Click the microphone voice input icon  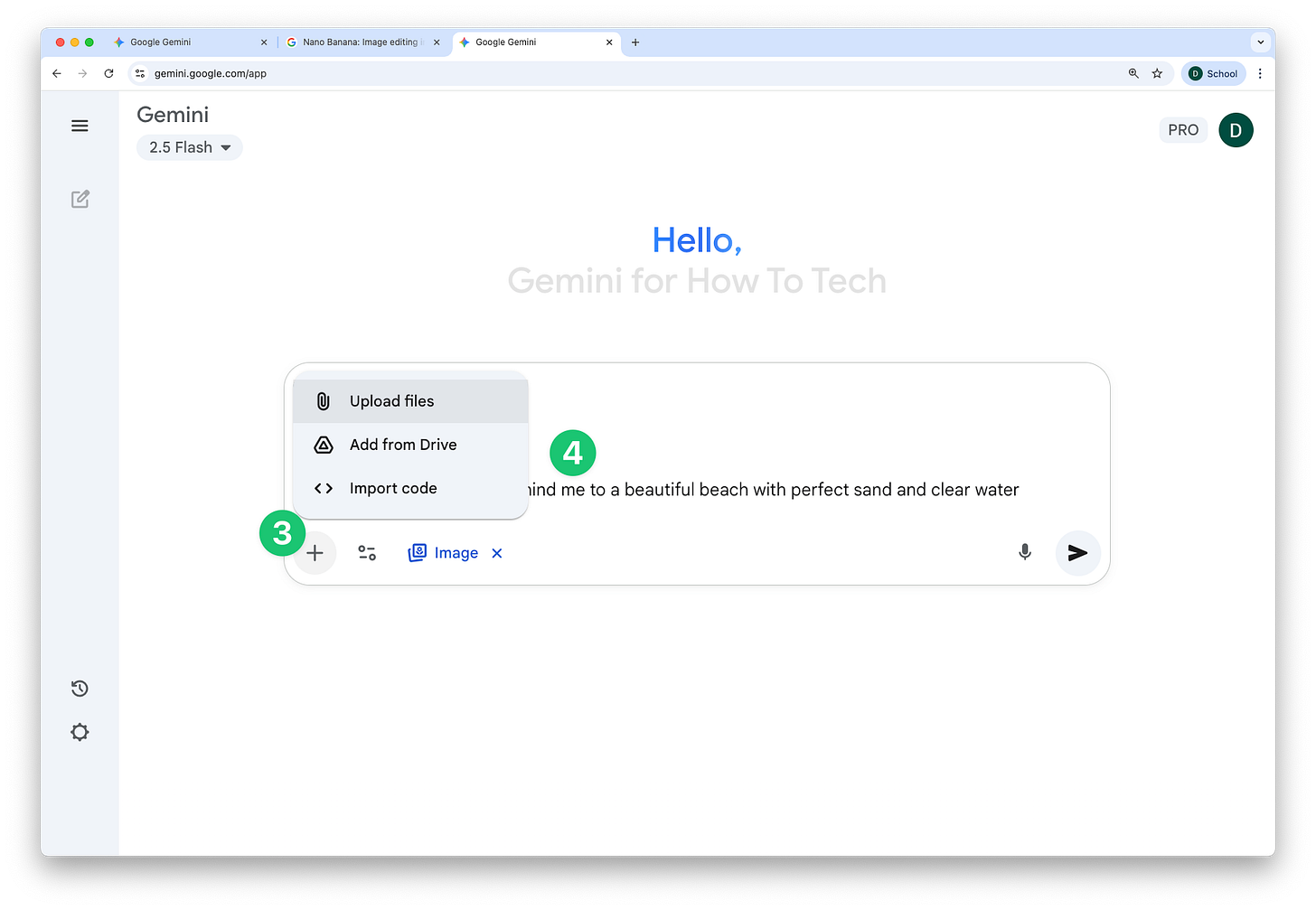click(x=1024, y=552)
